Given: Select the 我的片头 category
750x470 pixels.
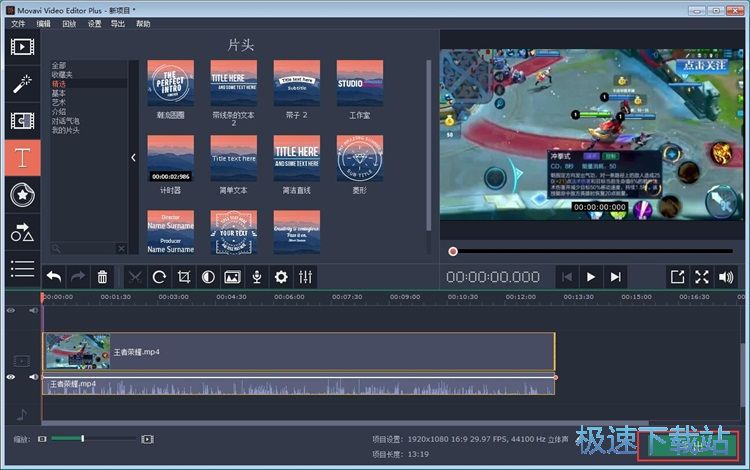Looking at the screenshot, I should [x=66, y=130].
